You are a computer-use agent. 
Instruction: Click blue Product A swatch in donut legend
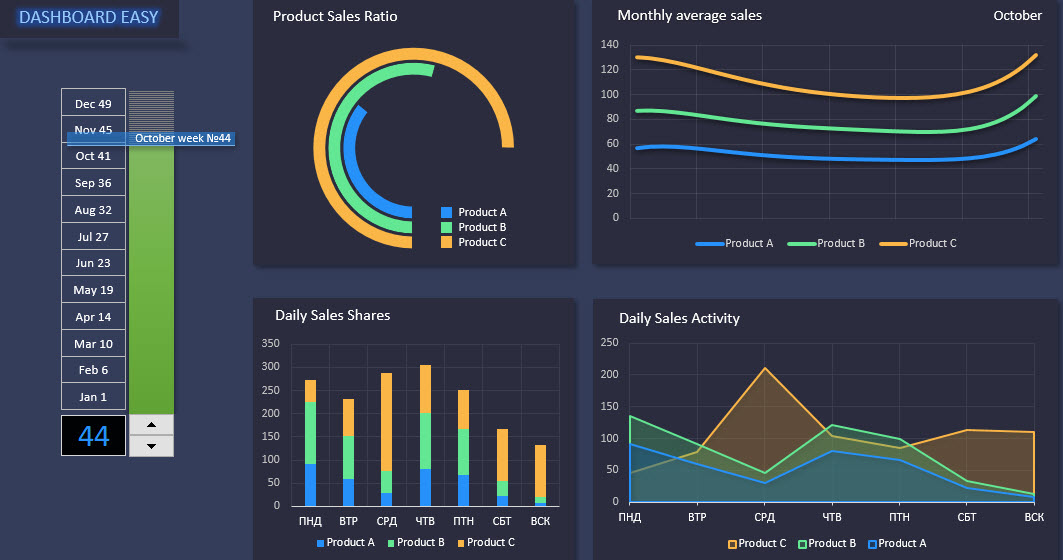point(446,212)
